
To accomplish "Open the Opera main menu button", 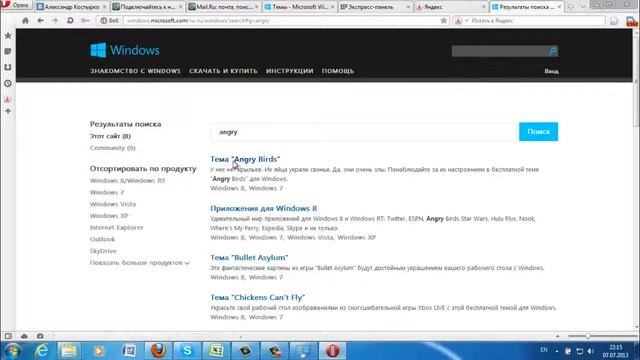I will (x=16, y=5).
